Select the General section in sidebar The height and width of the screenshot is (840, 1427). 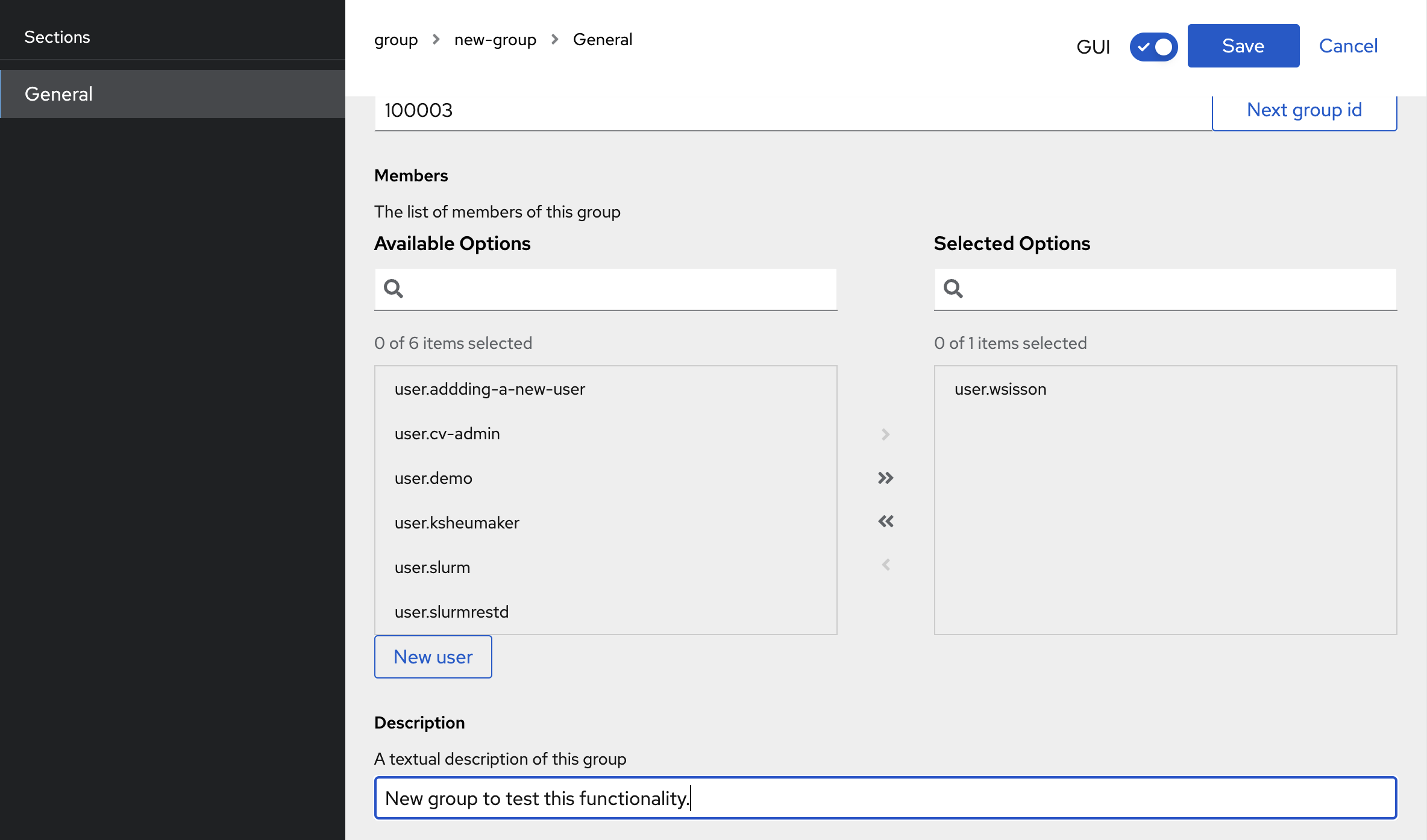(x=173, y=94)
